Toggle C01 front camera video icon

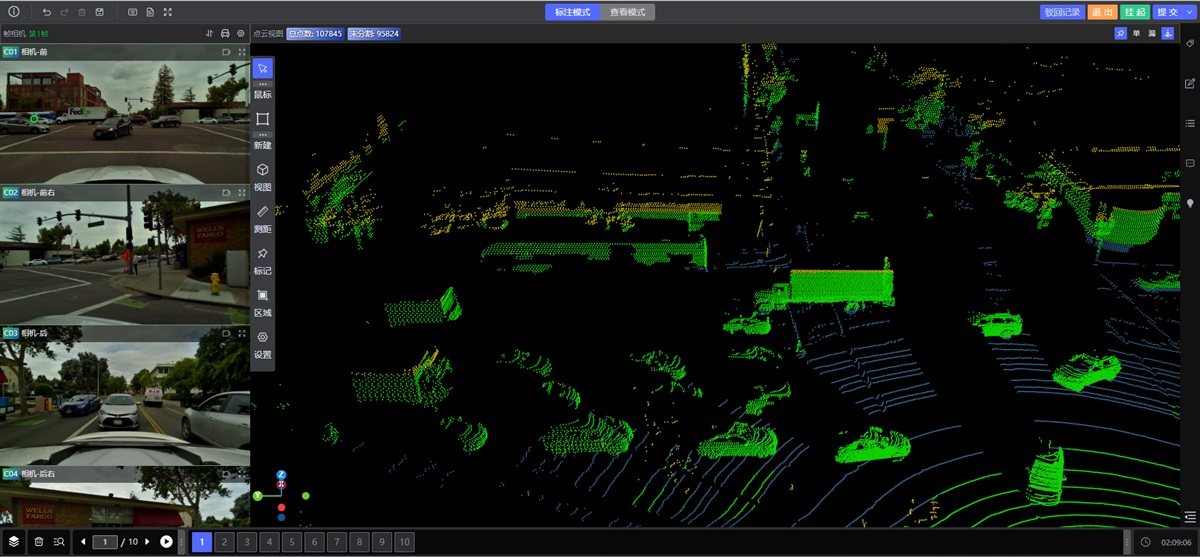coord(226,51)
